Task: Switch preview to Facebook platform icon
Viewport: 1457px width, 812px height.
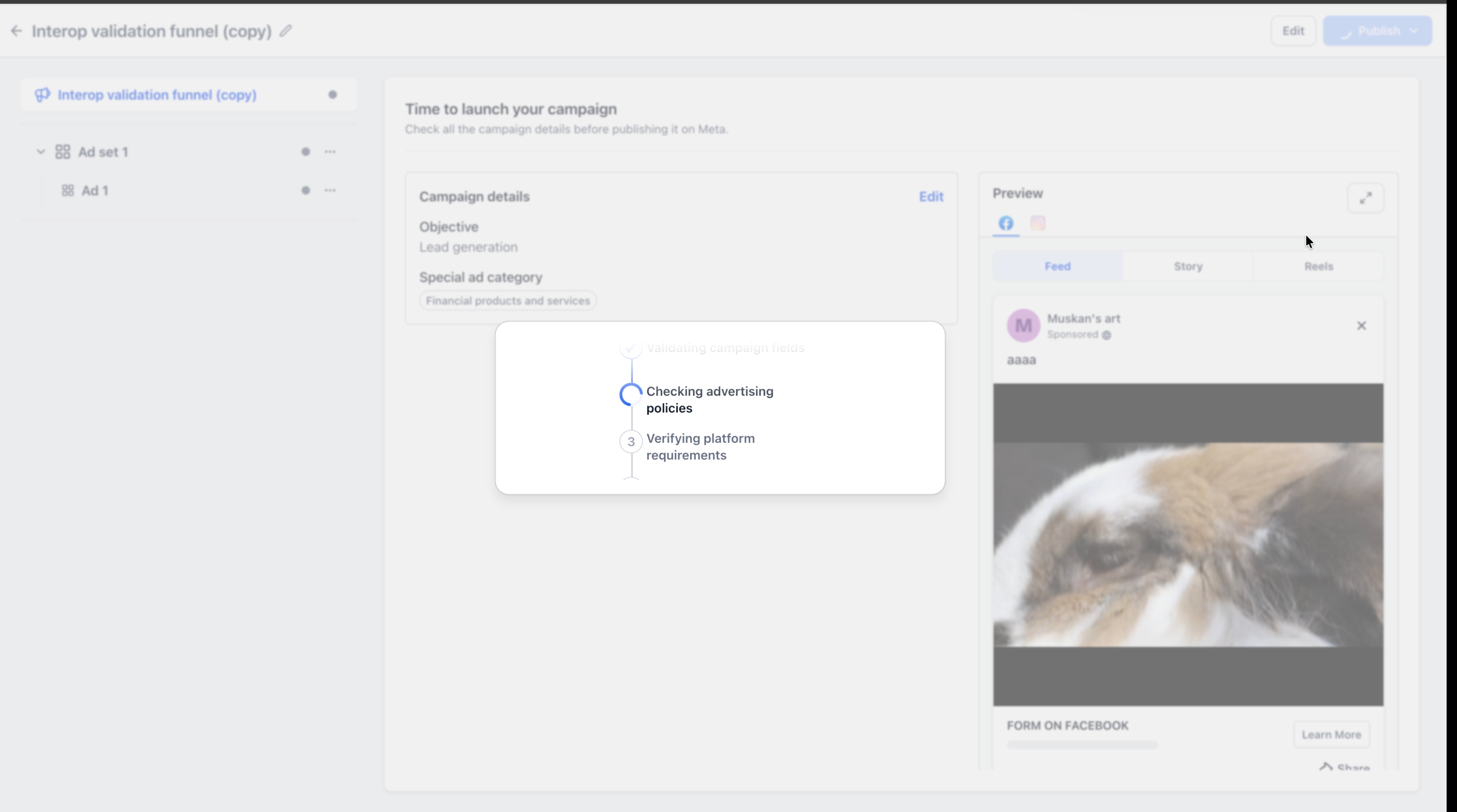Action: coord(1006,223)
